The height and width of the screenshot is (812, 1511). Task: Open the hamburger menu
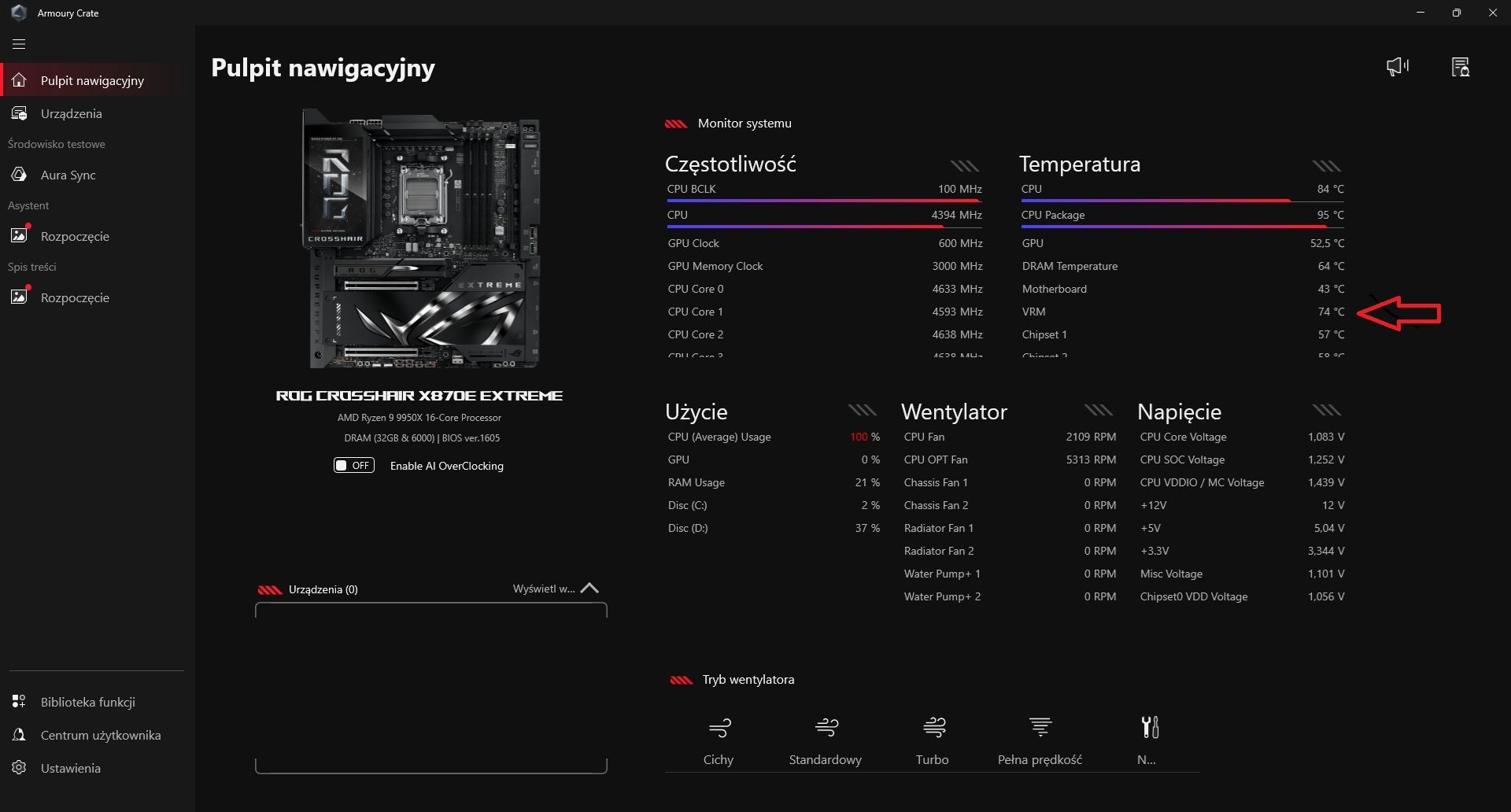(19, 44)
